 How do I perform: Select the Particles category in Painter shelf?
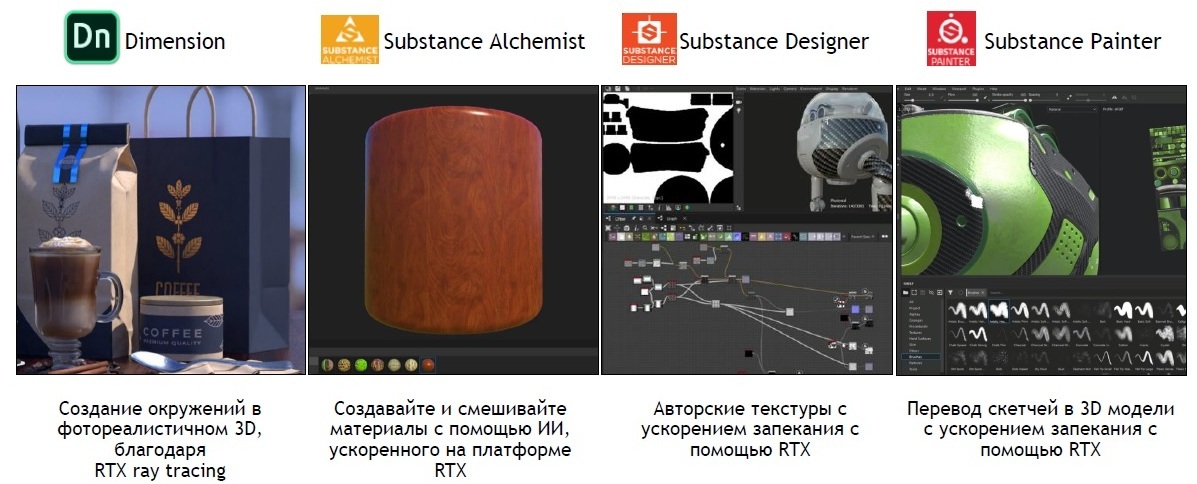(915, 363)
